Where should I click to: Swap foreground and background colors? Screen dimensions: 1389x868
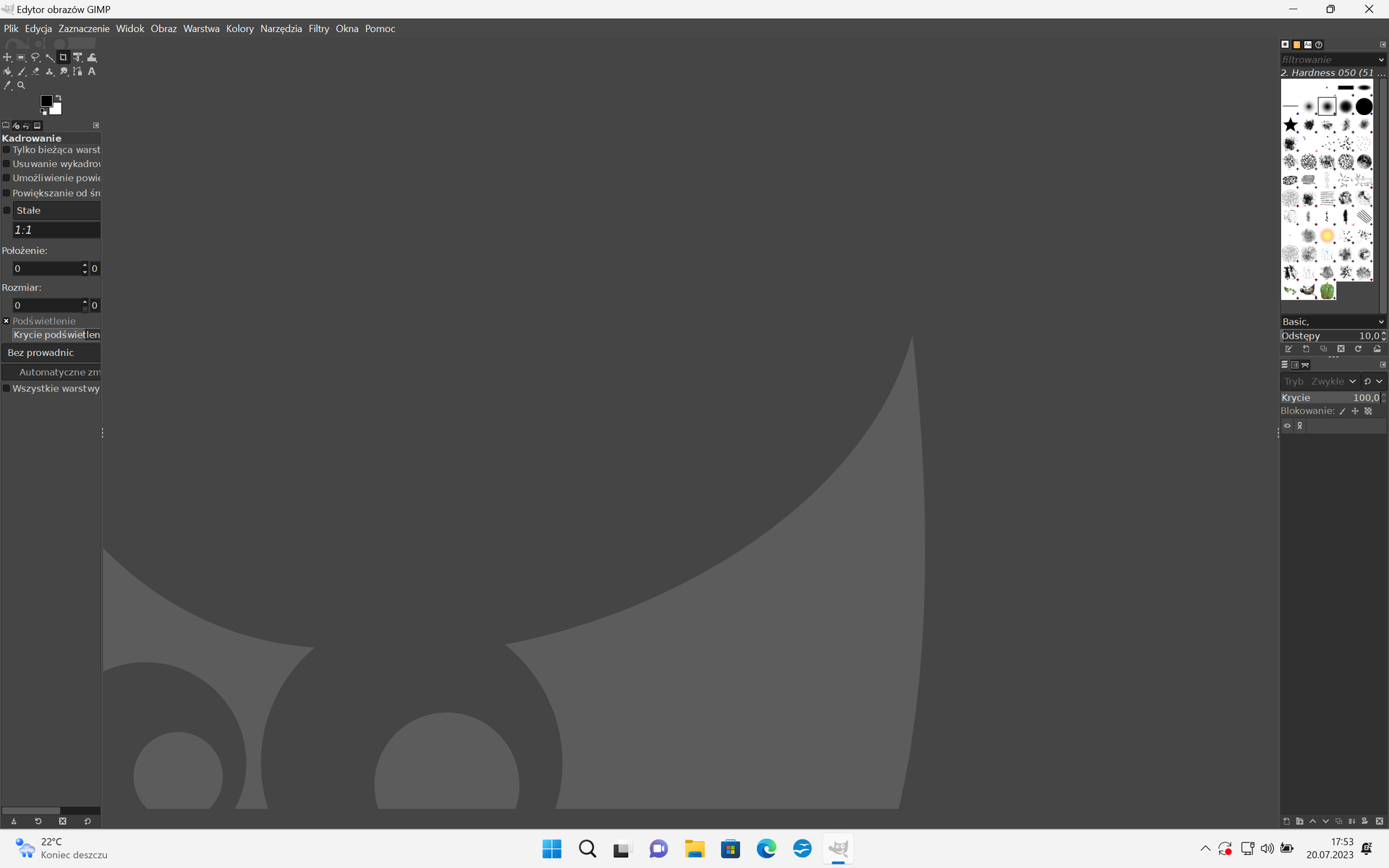(59, 97)
